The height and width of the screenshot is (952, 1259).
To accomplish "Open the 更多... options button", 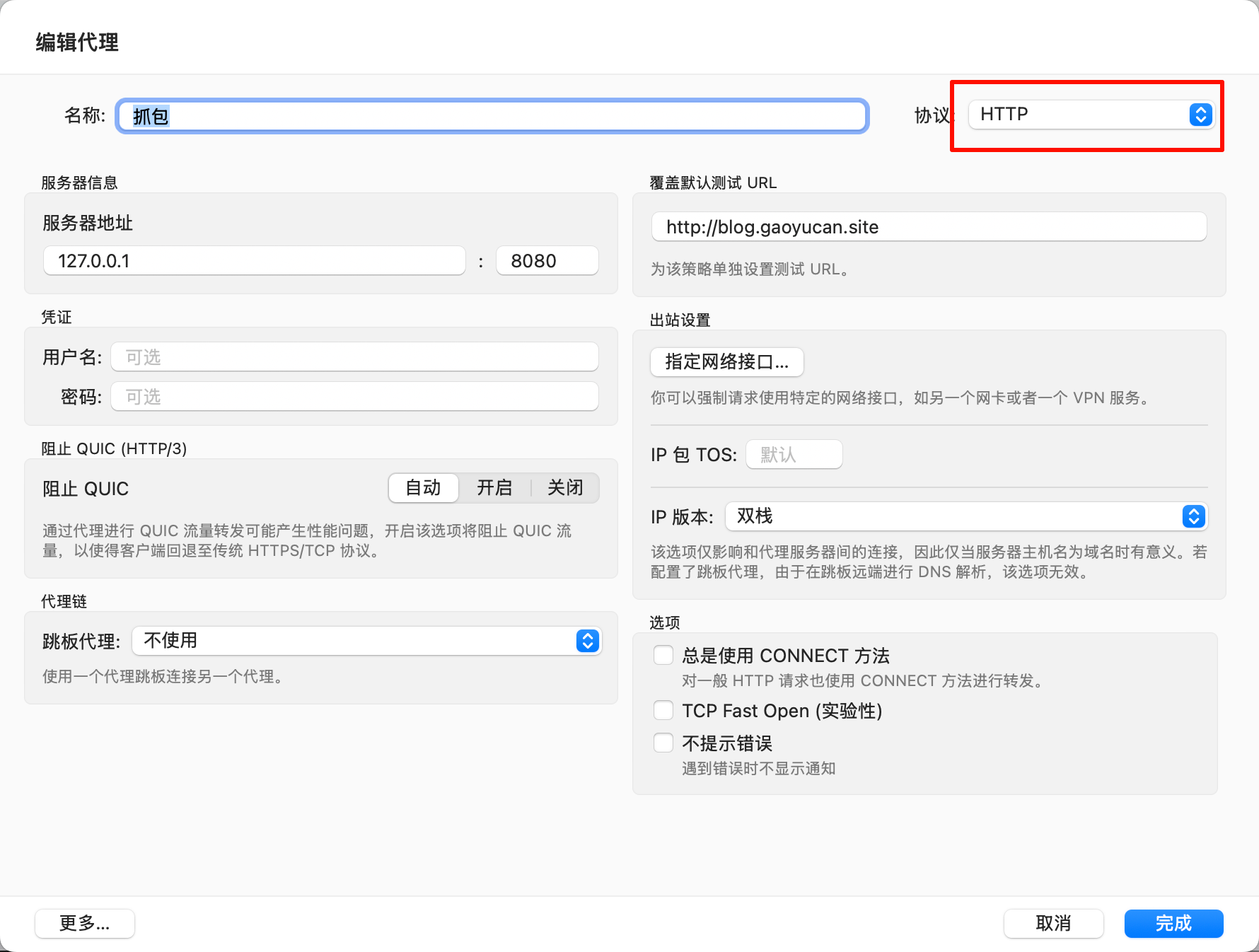I will tap(84, 923).
